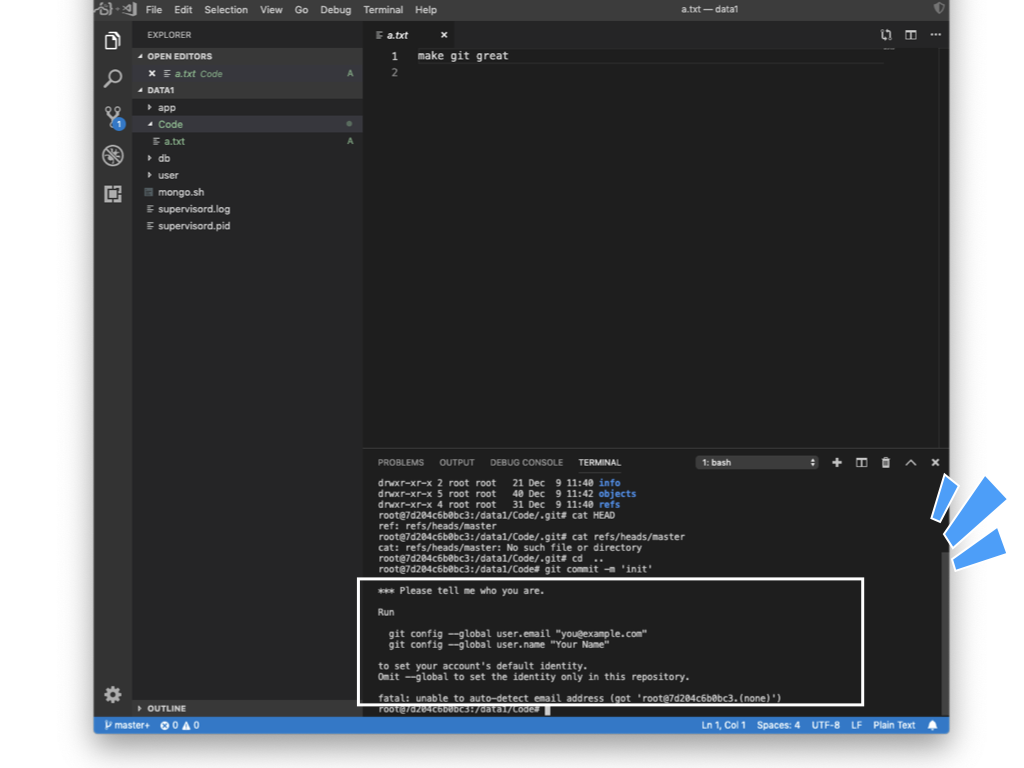Screen dimensions: 1024x768
Task: Kill terminal with the trash icon
Action: point(886,463)
